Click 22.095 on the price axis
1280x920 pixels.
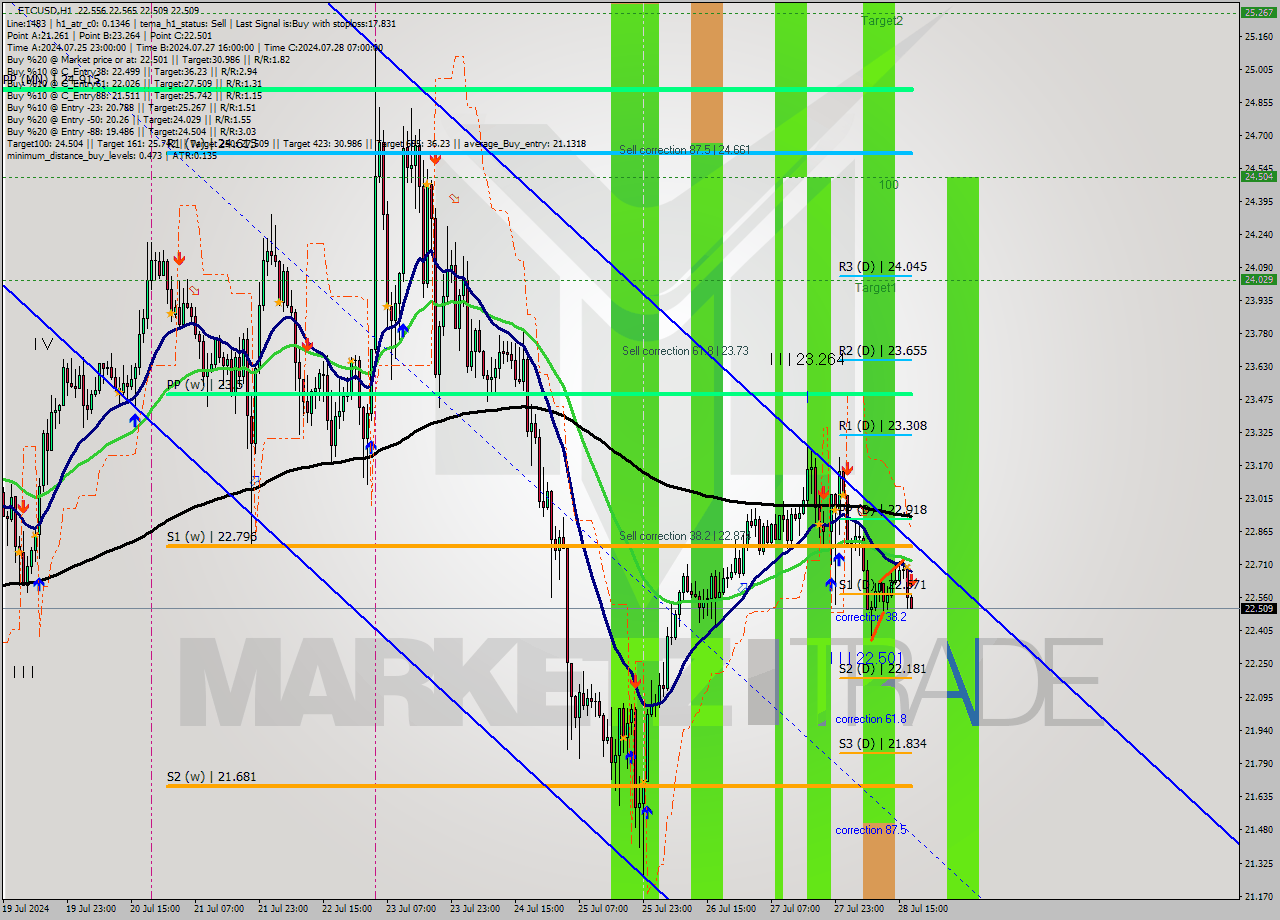coord(1258,697)
